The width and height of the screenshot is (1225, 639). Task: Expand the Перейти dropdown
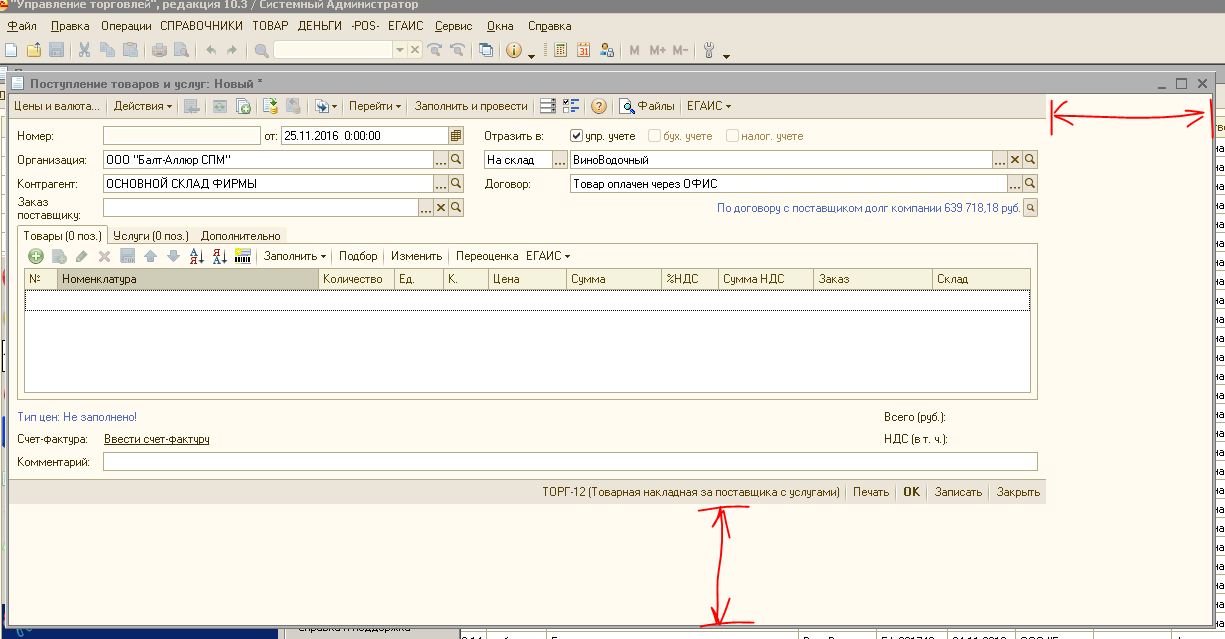pyautogui.click(x=375, y=106)
